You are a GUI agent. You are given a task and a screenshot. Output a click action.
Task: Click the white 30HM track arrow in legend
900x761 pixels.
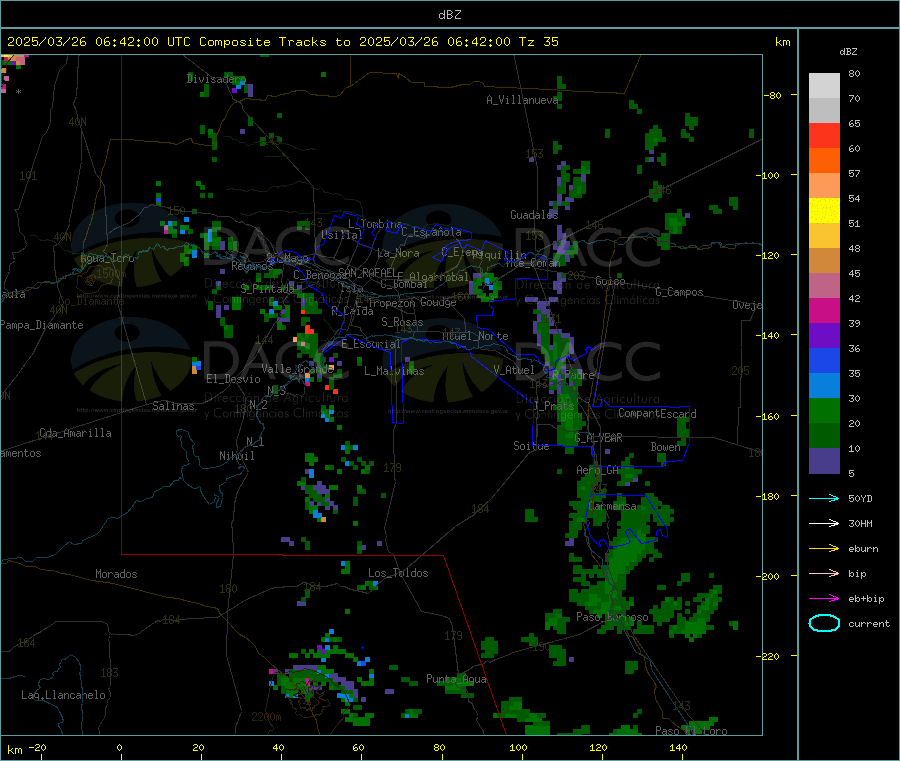tap(824, 523)
